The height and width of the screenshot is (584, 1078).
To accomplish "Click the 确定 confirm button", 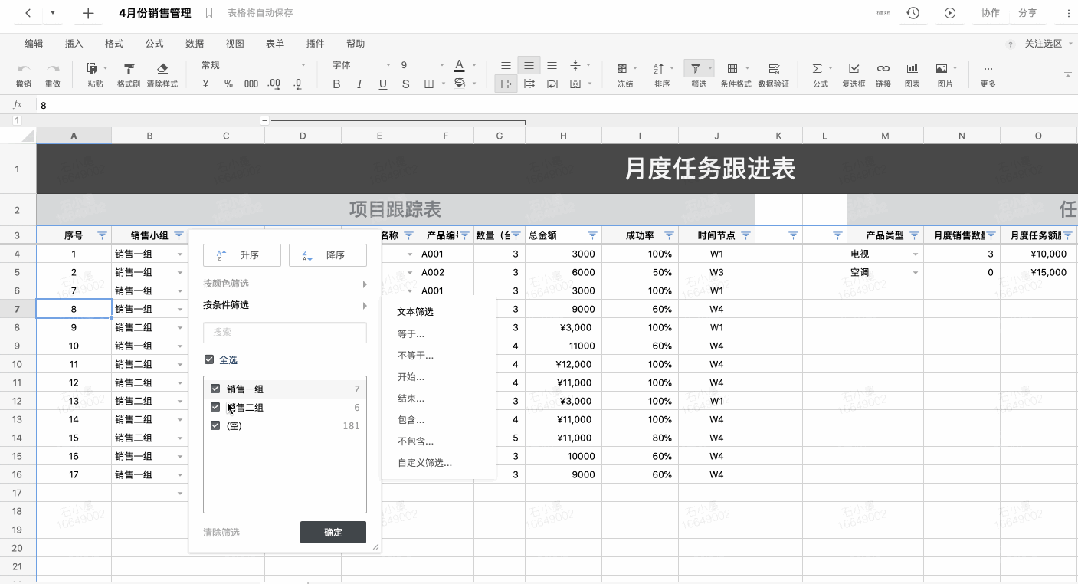I will click(332, 532).
